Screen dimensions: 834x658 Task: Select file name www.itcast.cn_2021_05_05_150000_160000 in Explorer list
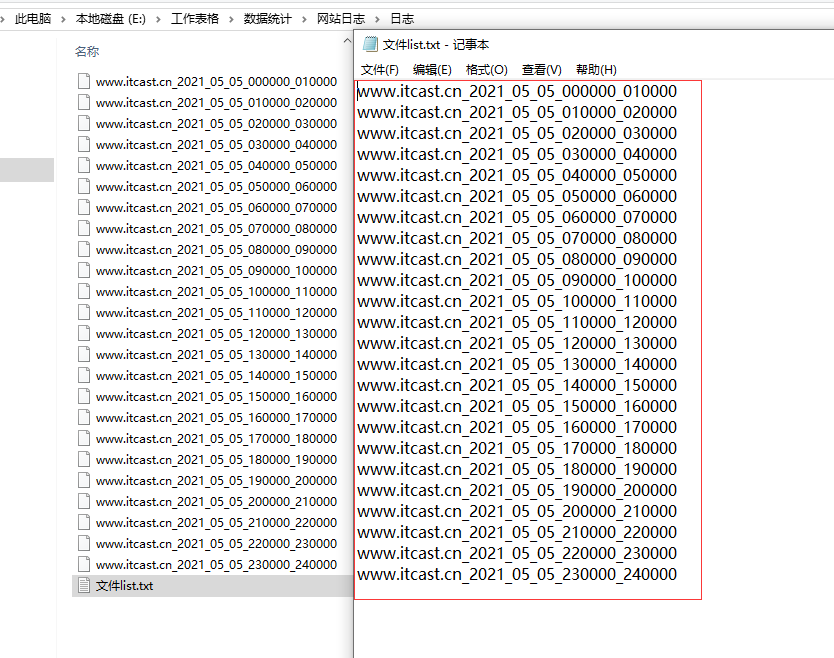[216, 396]
